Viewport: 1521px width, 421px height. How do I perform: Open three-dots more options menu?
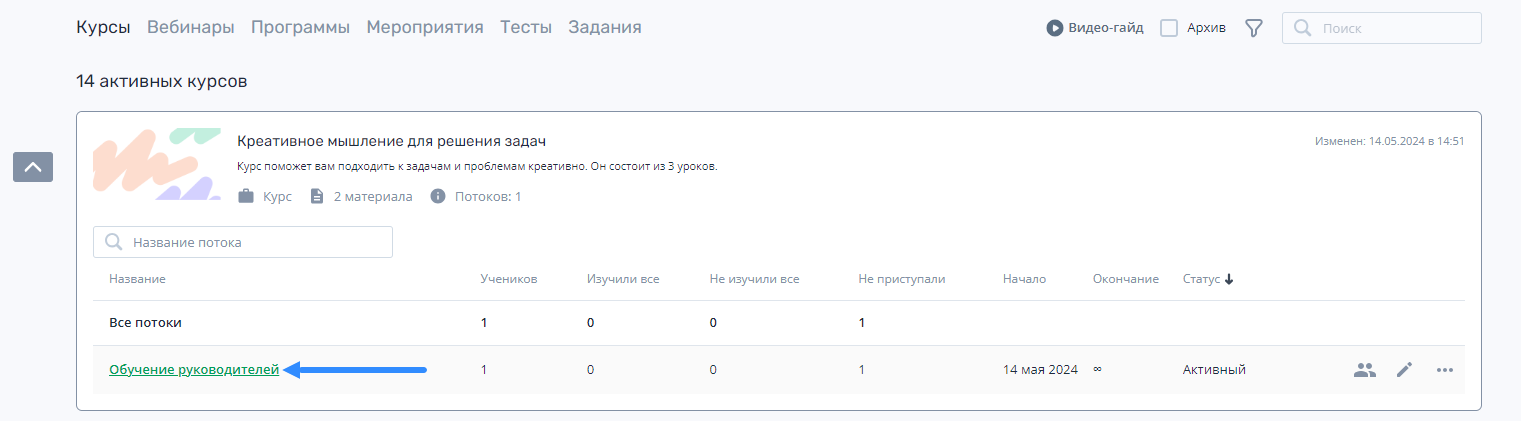[1444, 370]
